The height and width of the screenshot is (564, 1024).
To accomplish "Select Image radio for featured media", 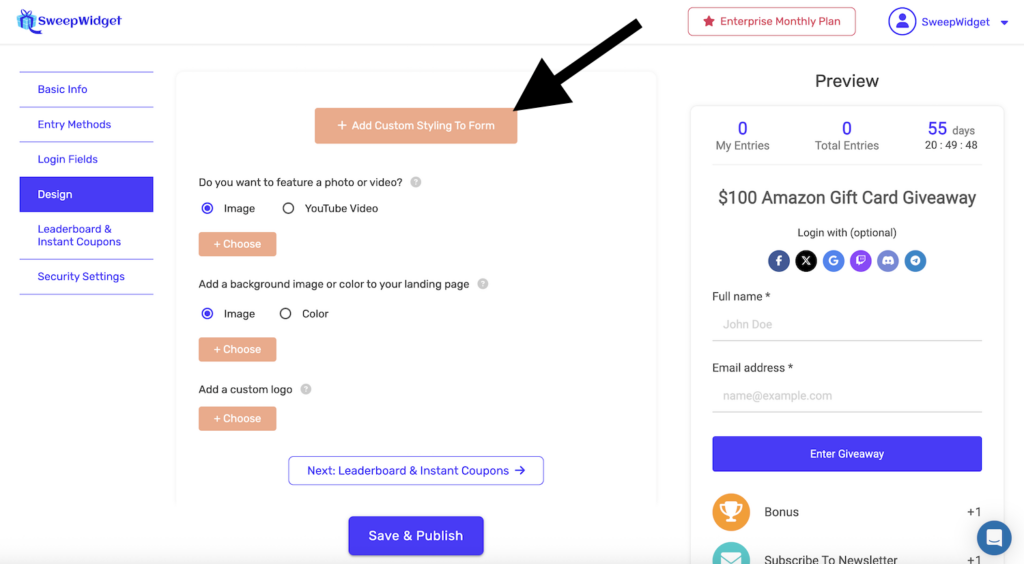I will tap(208, 209).
